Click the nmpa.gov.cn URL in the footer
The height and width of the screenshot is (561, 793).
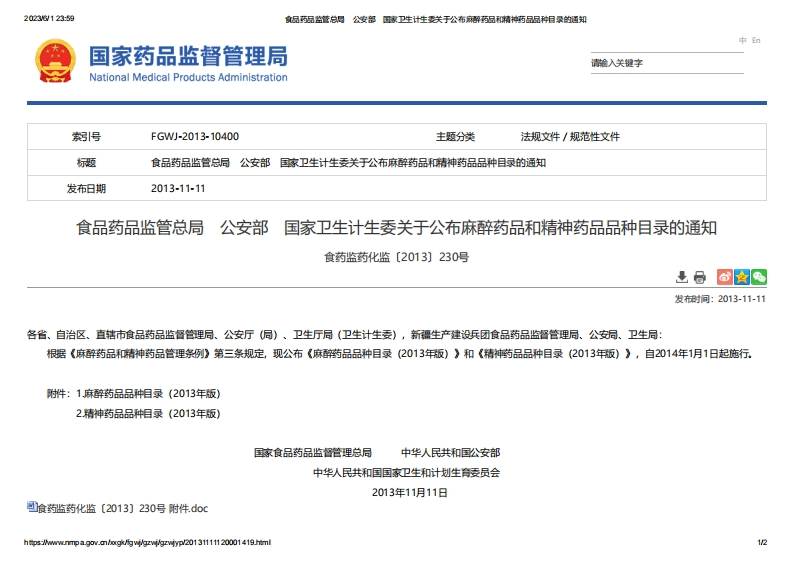[x=147, y=543]
